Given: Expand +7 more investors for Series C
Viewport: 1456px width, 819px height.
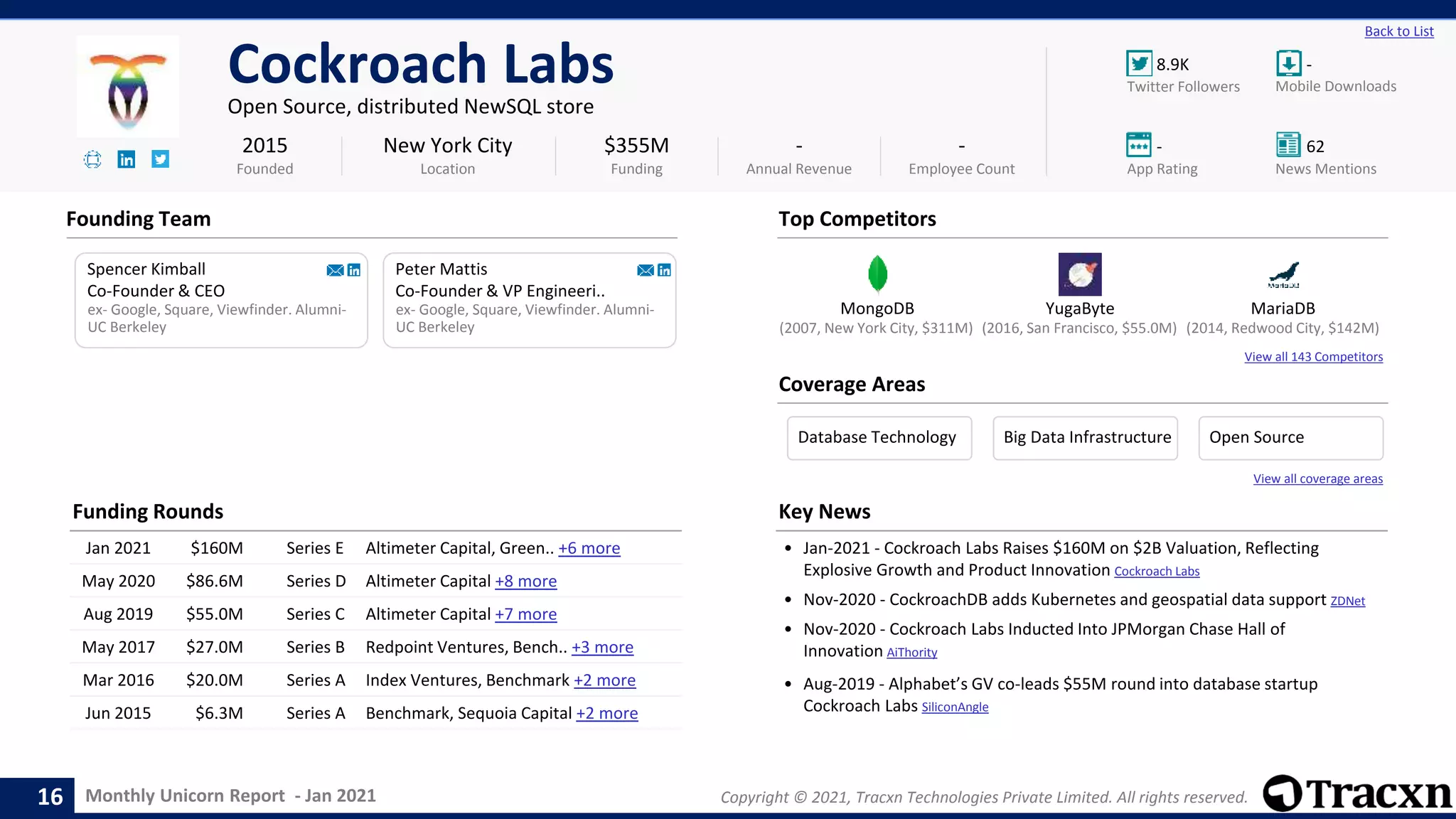Looking at the screenshot, I should tap(525, 614).
